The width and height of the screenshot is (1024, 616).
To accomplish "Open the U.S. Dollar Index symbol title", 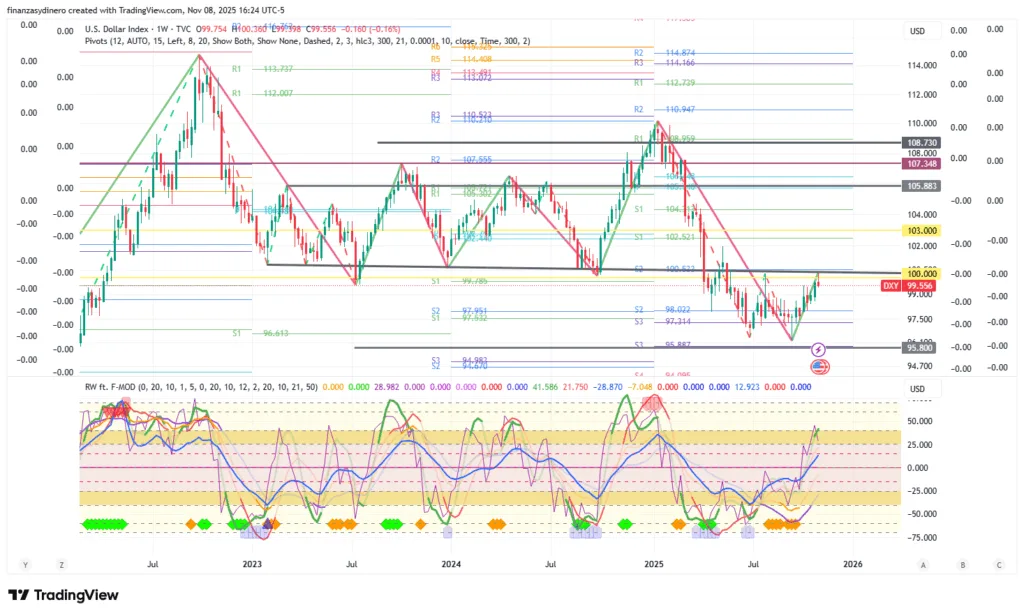I will tap(126, 28).
